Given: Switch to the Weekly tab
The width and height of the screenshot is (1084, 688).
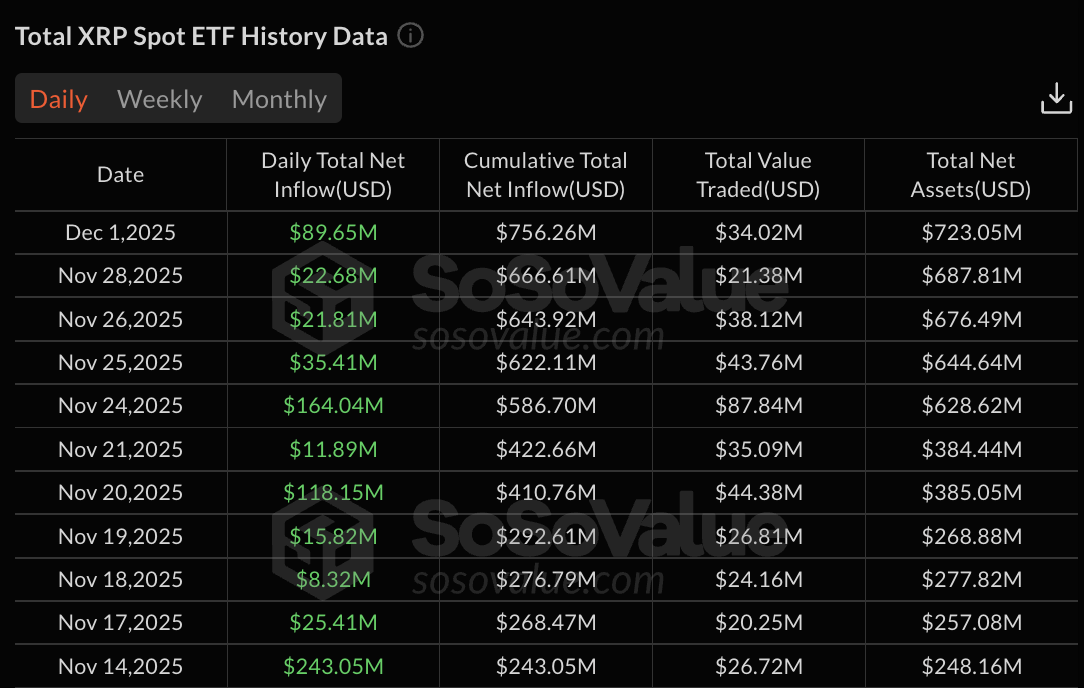Looking at the screenshot, I should click(160, 99).
